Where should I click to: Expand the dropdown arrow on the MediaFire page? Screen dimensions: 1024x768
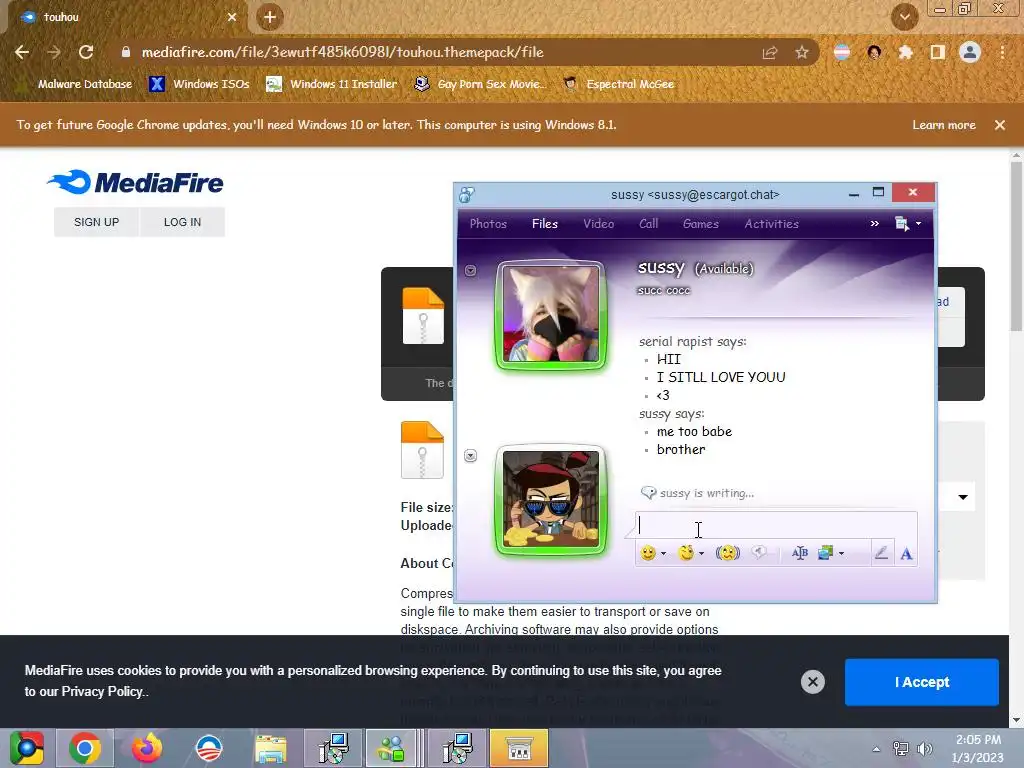963,498
